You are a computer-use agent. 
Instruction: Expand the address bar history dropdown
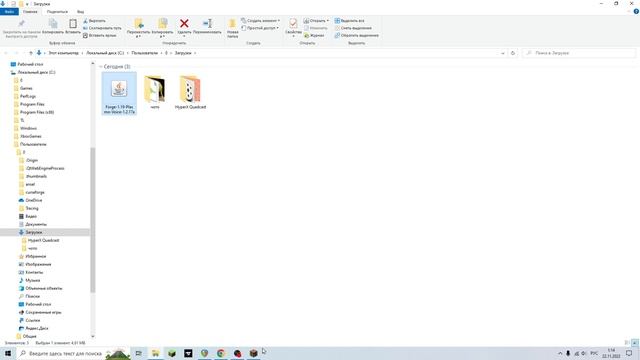point(503,53)
